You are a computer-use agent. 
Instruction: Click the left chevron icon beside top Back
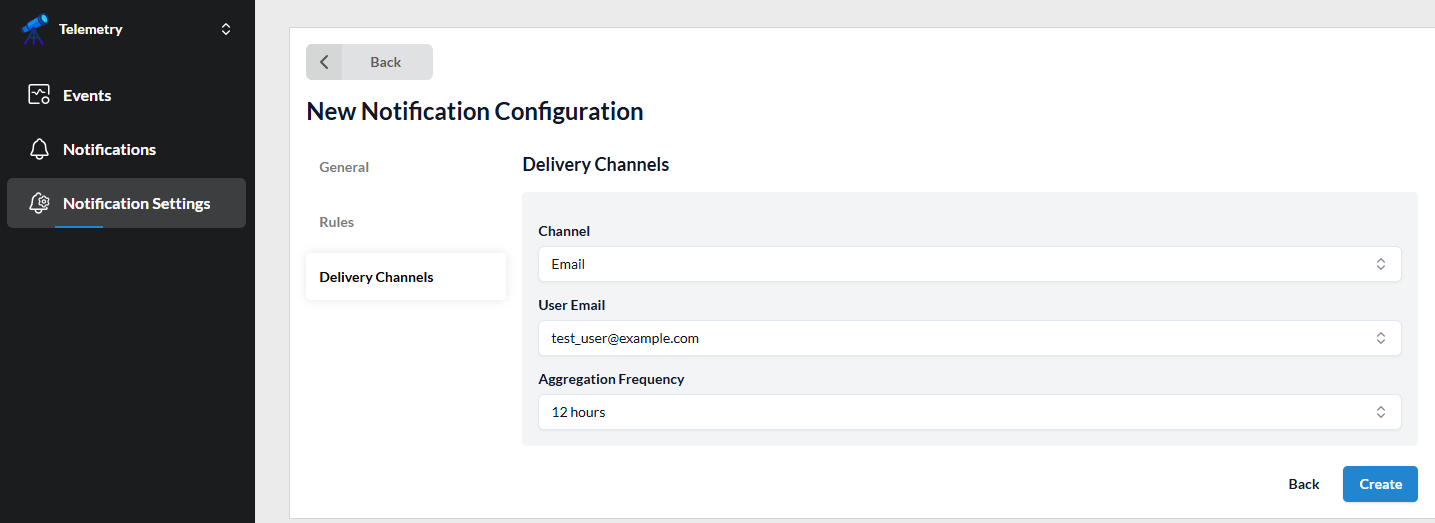[324, 62]
